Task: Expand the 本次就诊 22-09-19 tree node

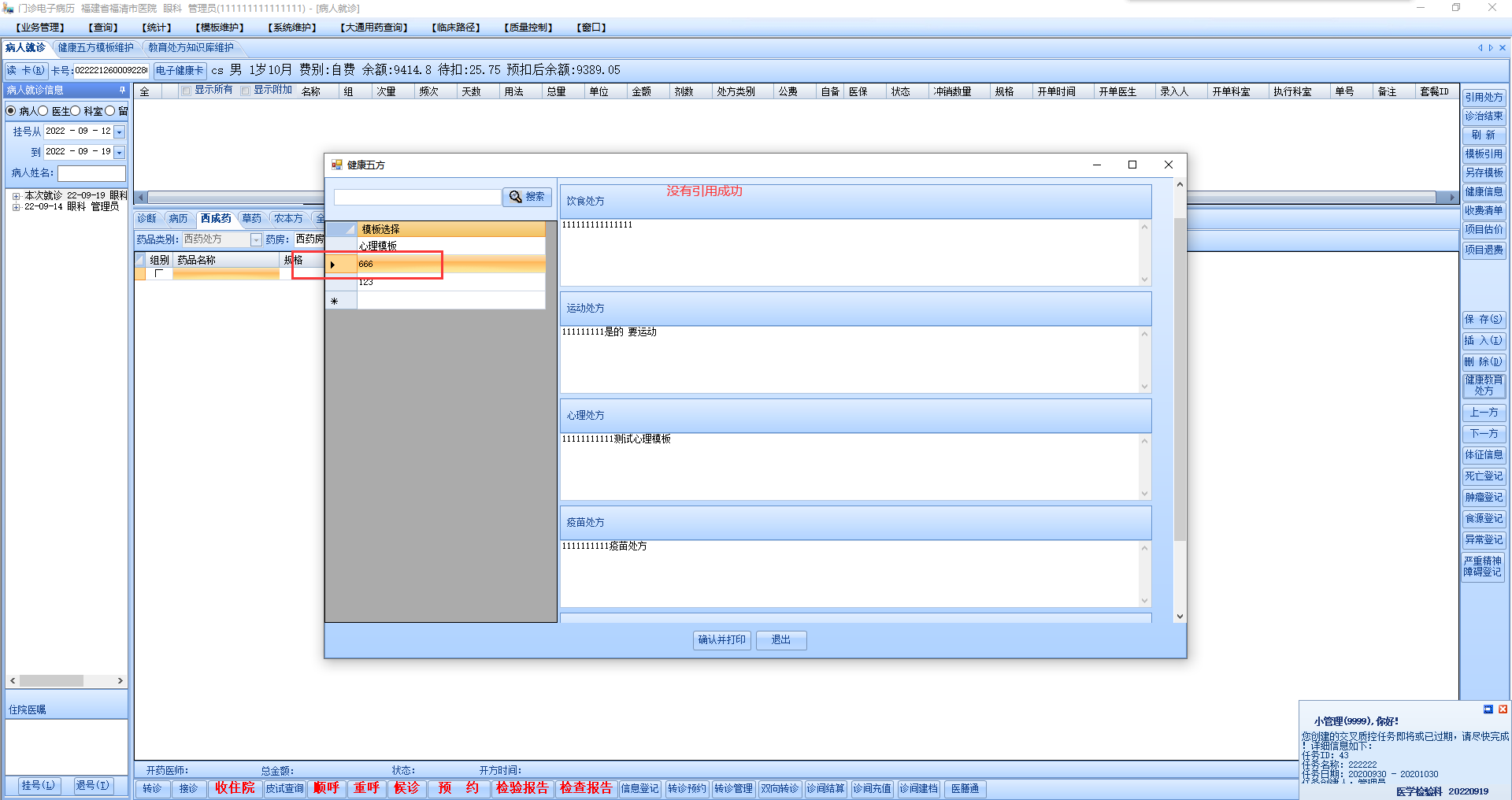Action: [16, 196]
